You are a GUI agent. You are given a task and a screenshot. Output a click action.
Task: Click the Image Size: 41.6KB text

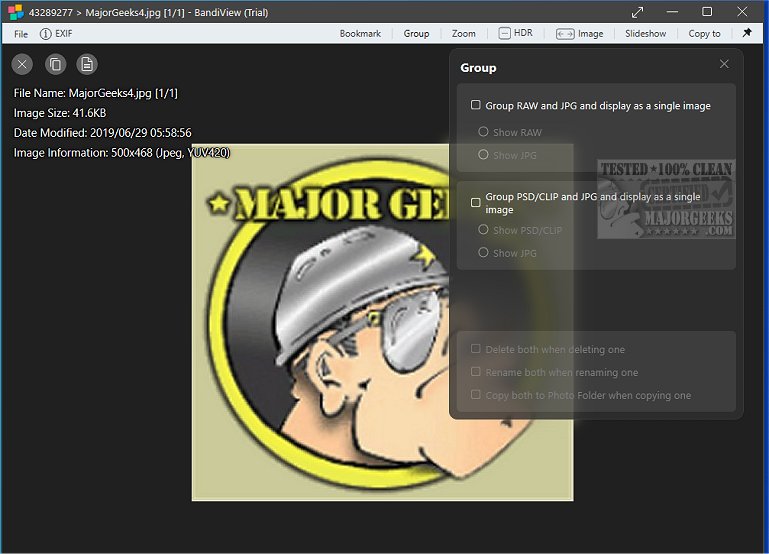[x=60, y=113]
